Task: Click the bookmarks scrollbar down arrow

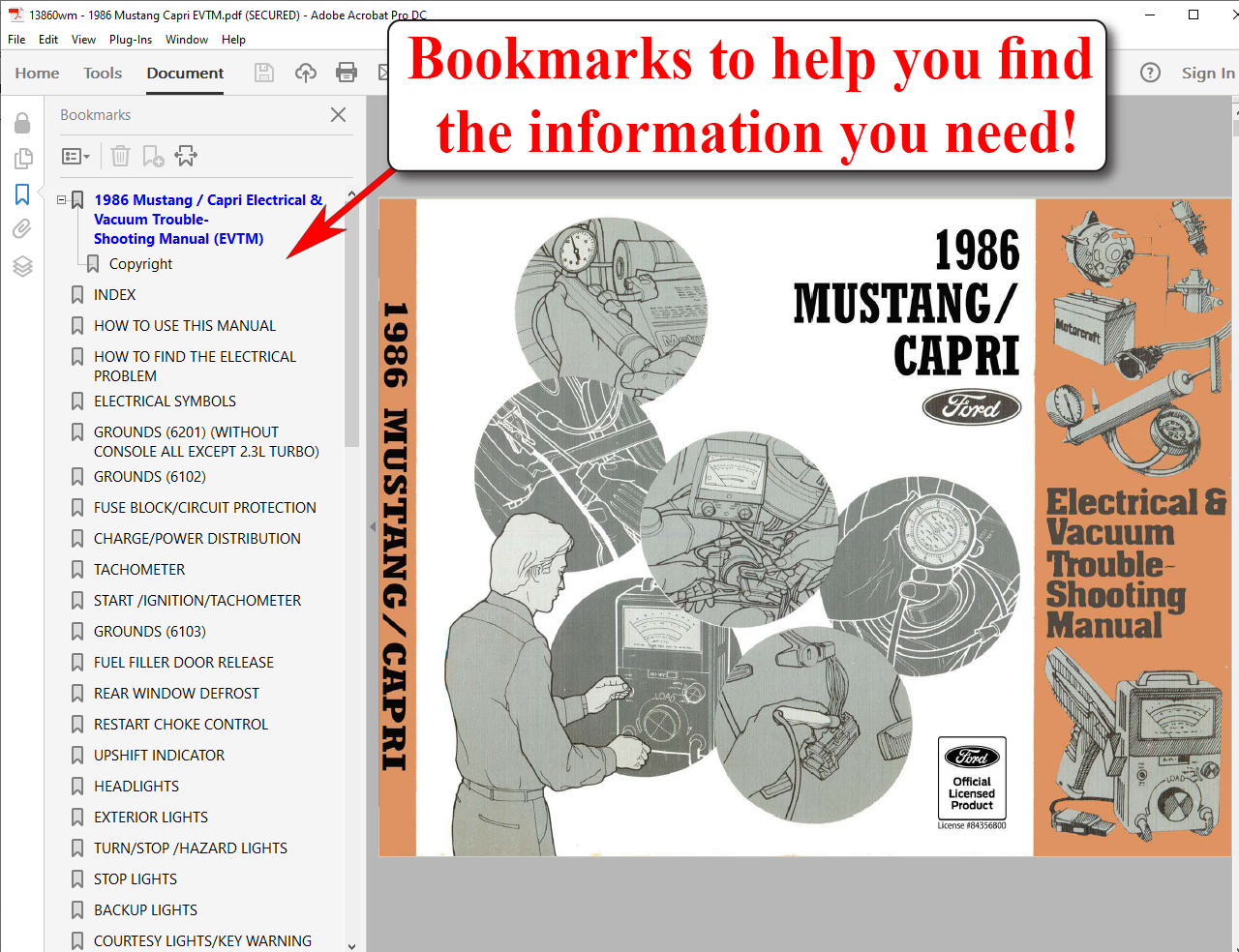Action: 351,945
